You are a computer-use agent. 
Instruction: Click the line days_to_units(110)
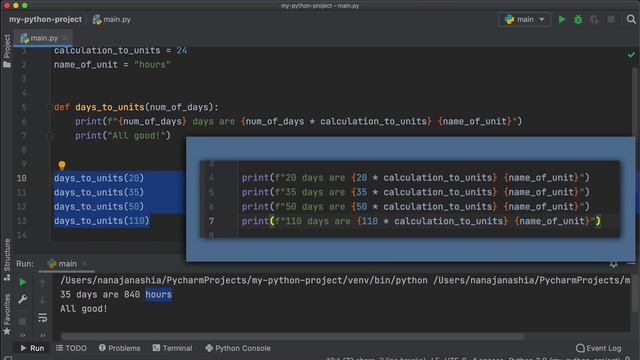(x=102, y=221)
